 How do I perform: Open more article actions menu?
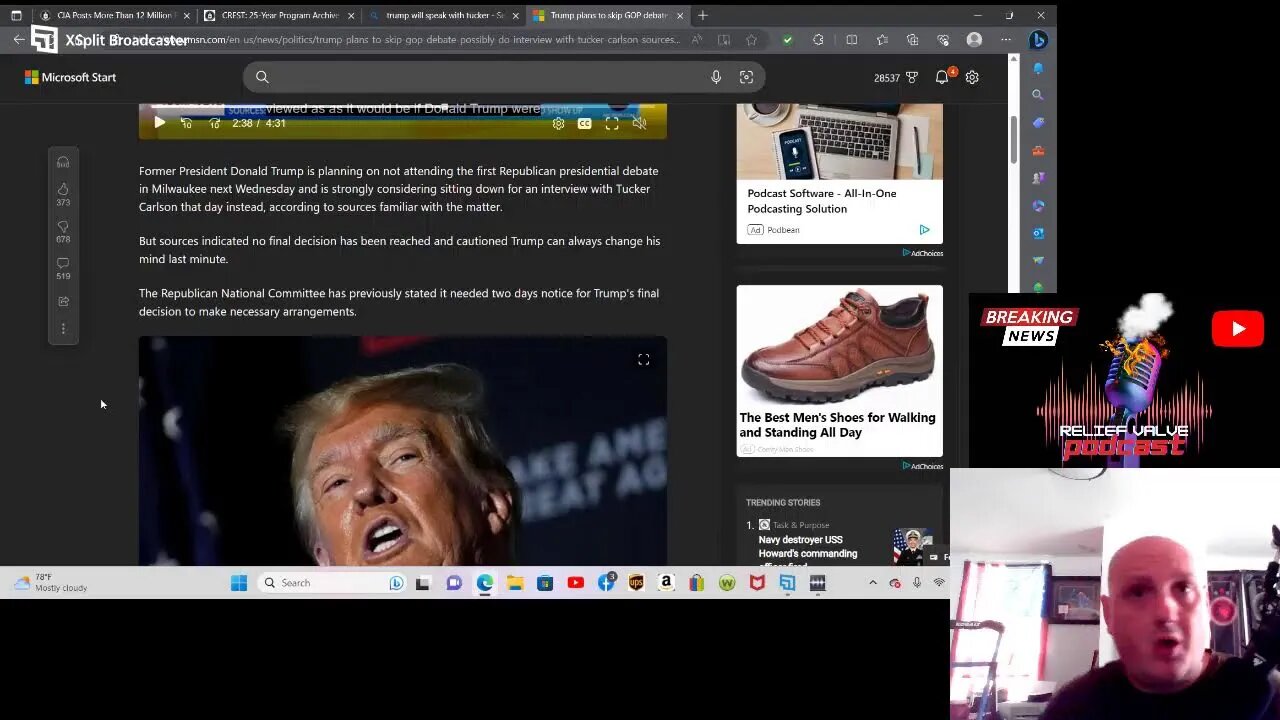(x=63, y=329)
